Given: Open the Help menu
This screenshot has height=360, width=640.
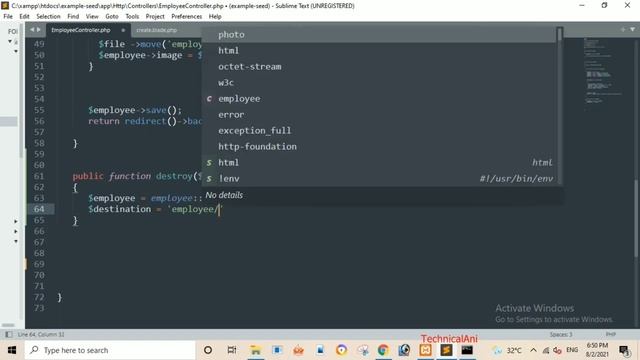Looking at the screenshot, I should (215, 16).
